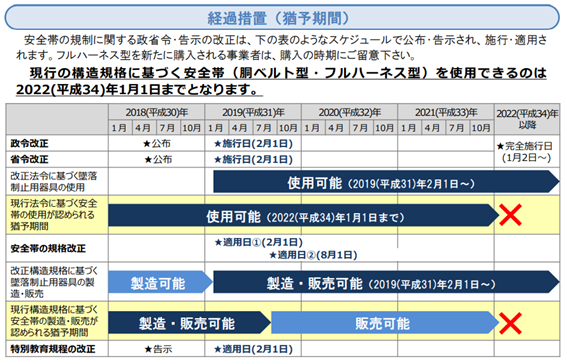Click the 2021(平成33)年 column header
567x364 pixels.
[446, 112]
